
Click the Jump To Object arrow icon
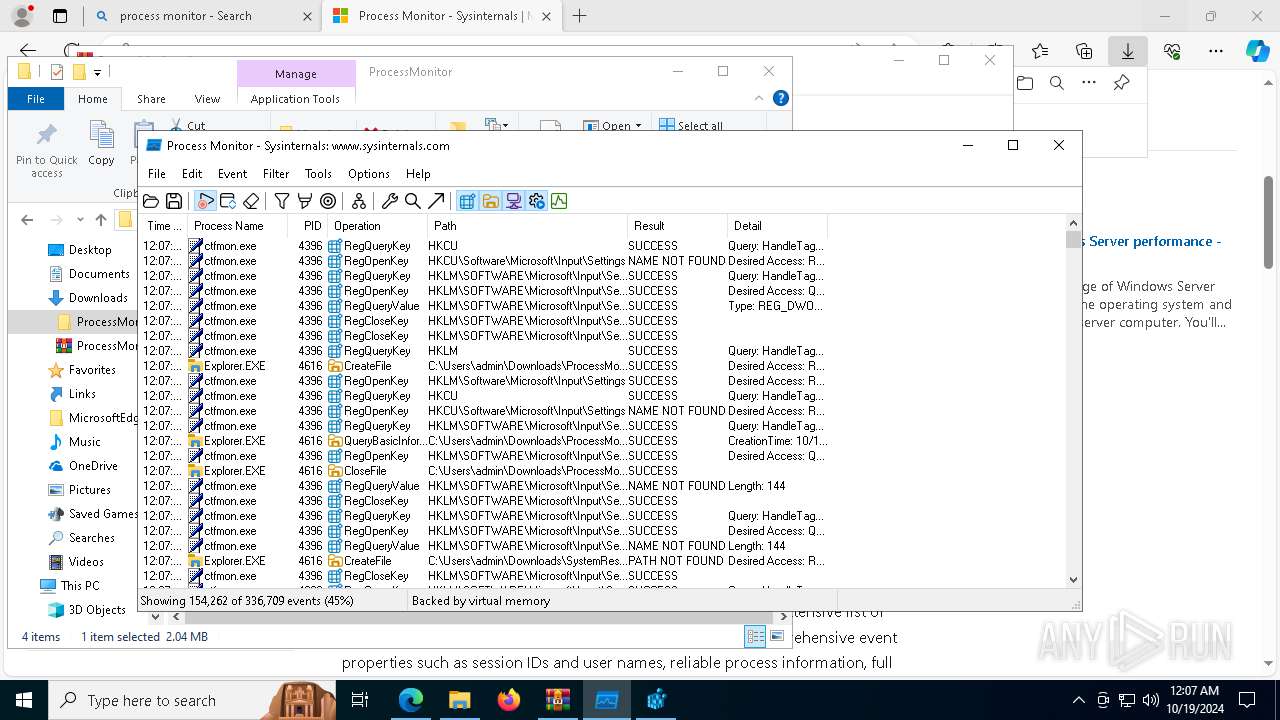(436, 201)
